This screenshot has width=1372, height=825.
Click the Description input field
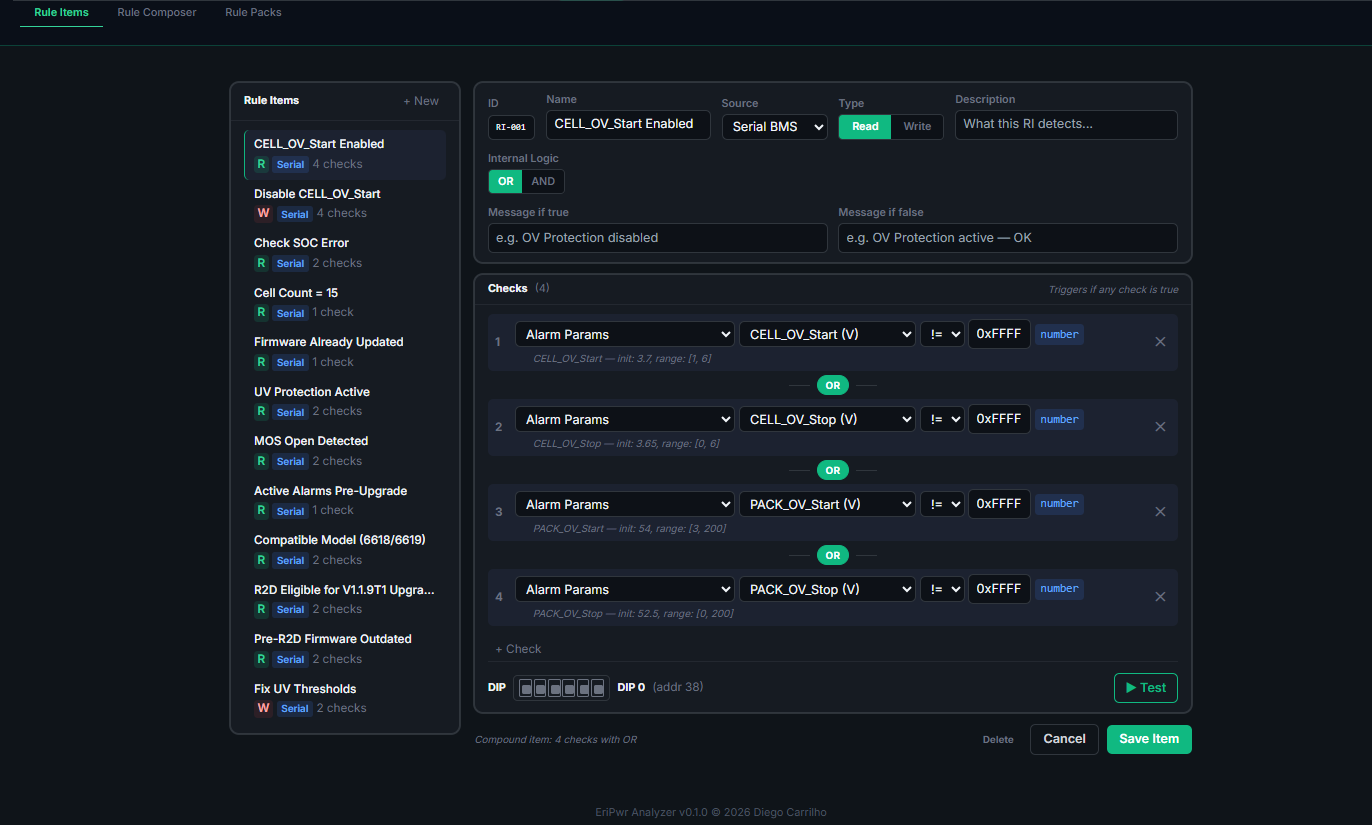1065,125
